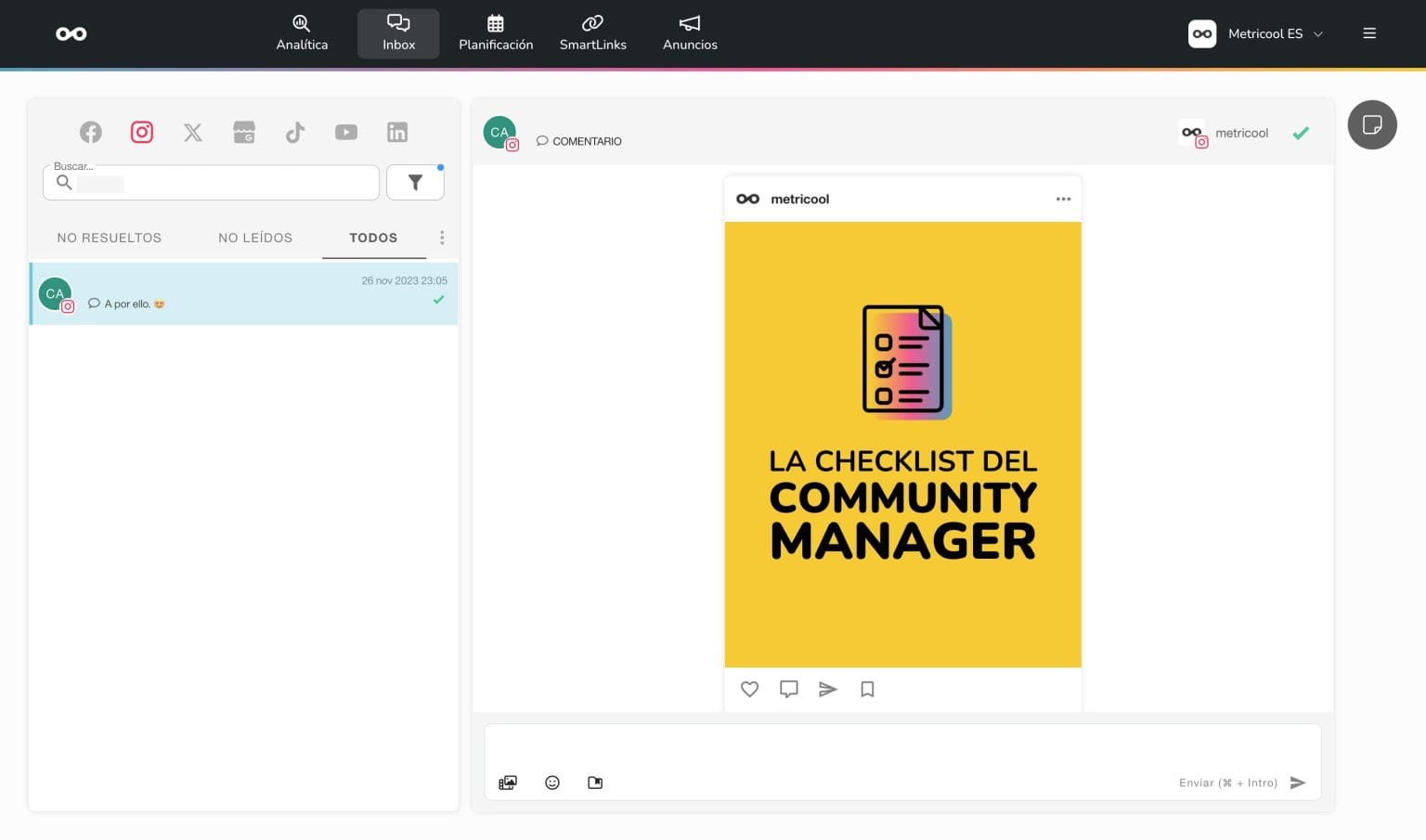Open the Planificación section
This screenshot has width=1426, height=840.
(x=496, y=33)
